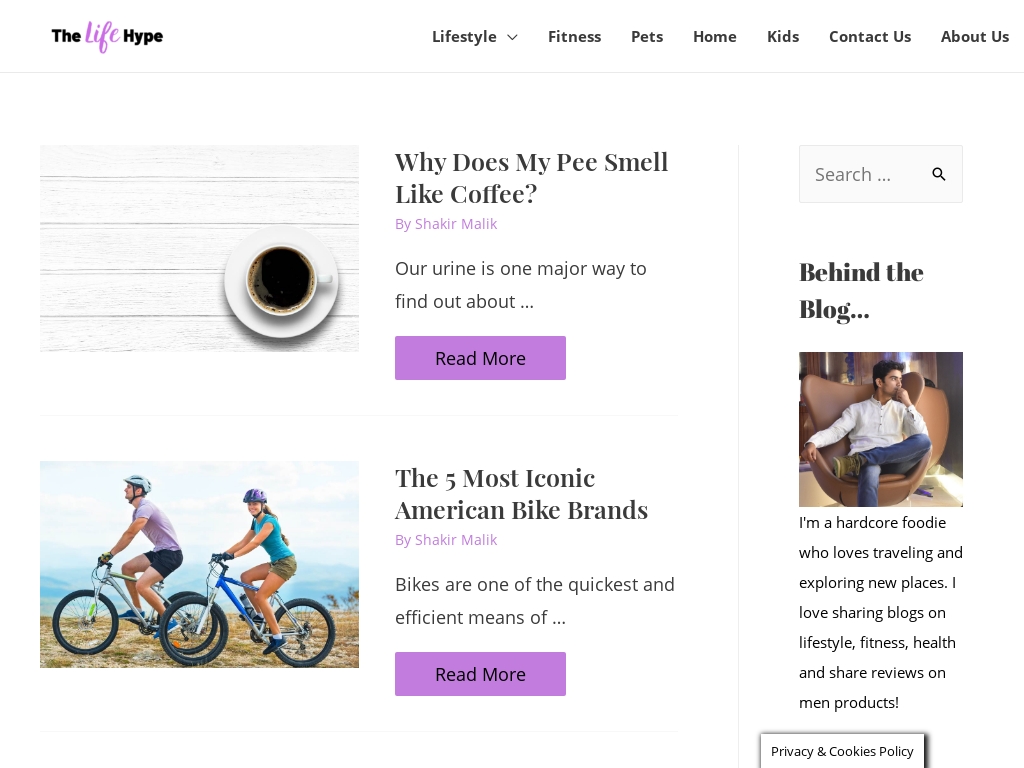1024x768 pixels.
Task: Navigate to Contact Us page
Action: point(869,37)
